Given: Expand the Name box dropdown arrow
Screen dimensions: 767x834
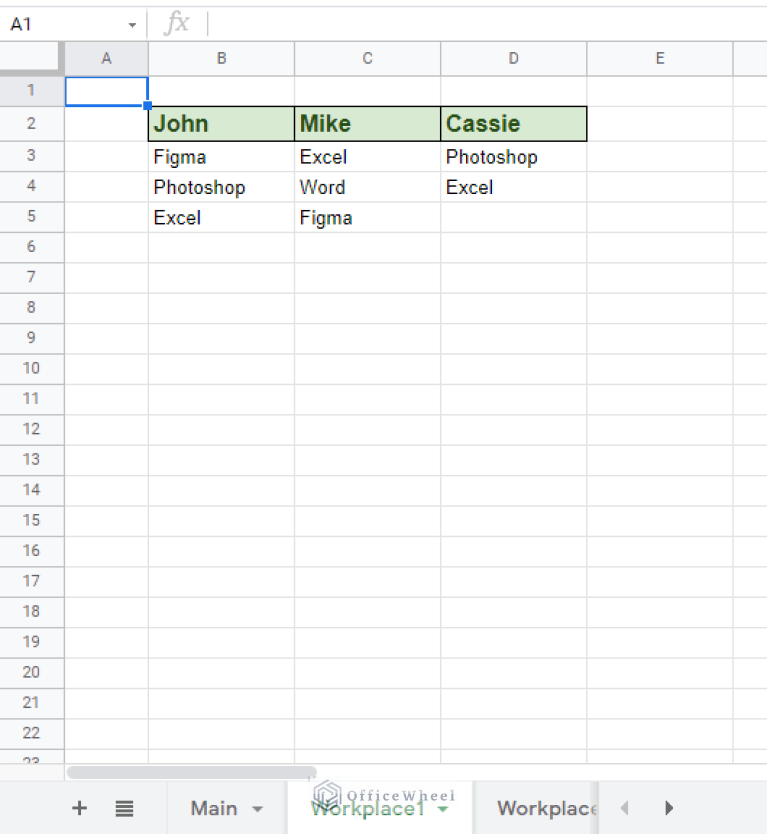Looking at the screenshot, I should pos(132,25).
